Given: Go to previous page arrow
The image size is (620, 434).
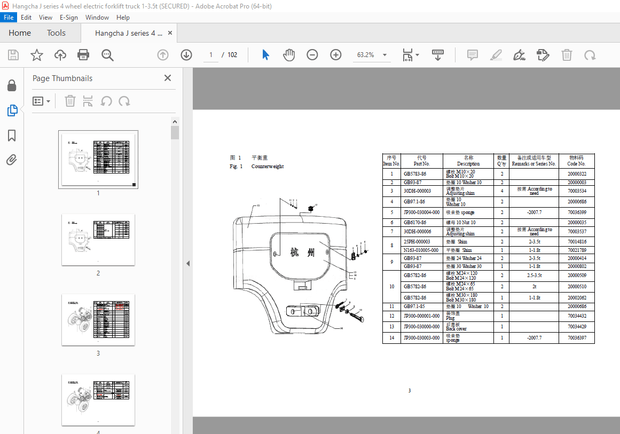Looking at the screenshot, I should pos(163,55).
